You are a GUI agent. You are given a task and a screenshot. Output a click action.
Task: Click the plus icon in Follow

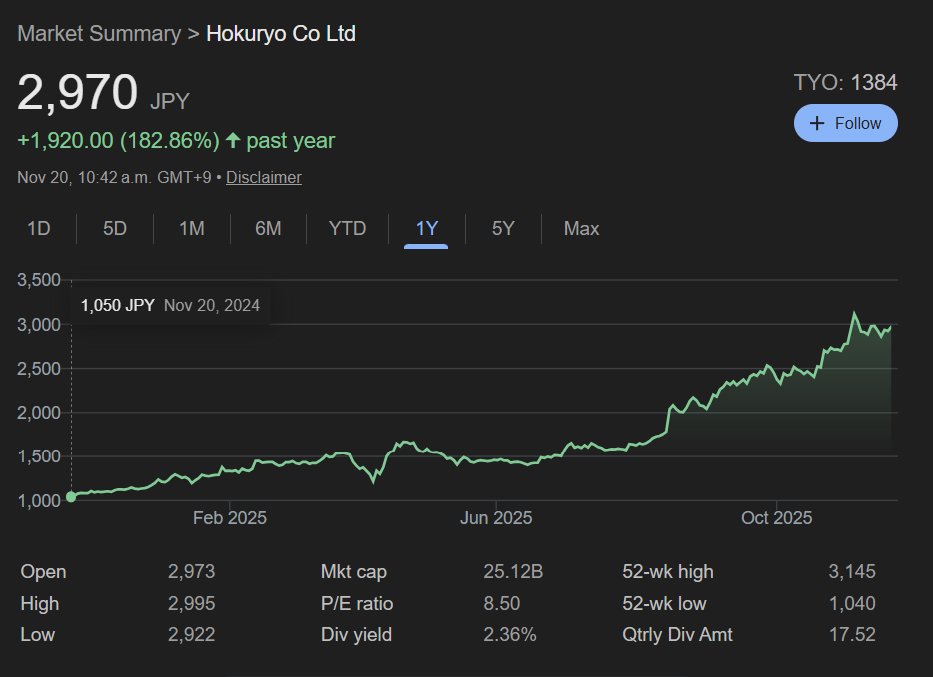[817, 123]
